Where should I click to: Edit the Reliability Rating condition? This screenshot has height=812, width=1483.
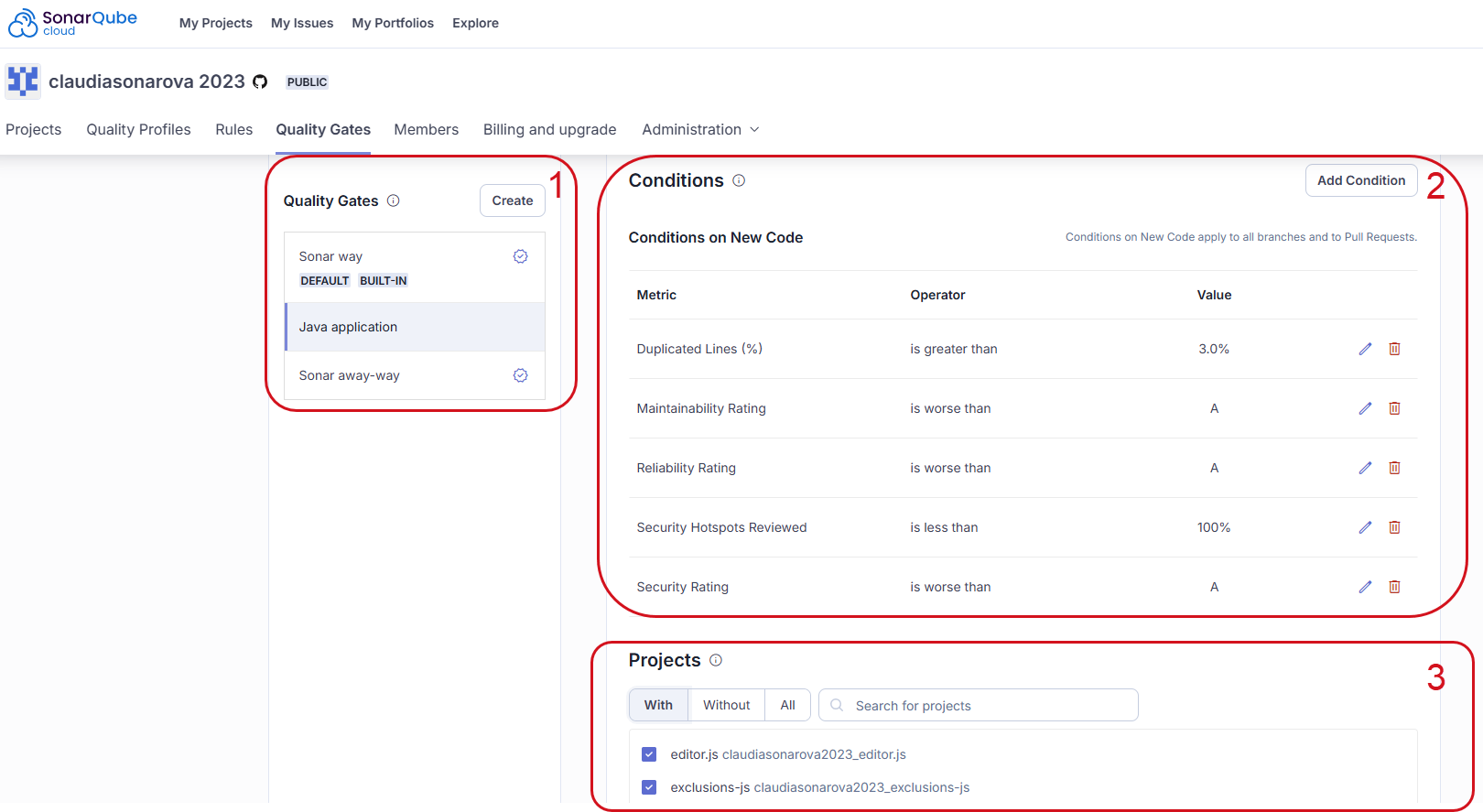(x=1365, y=468)
